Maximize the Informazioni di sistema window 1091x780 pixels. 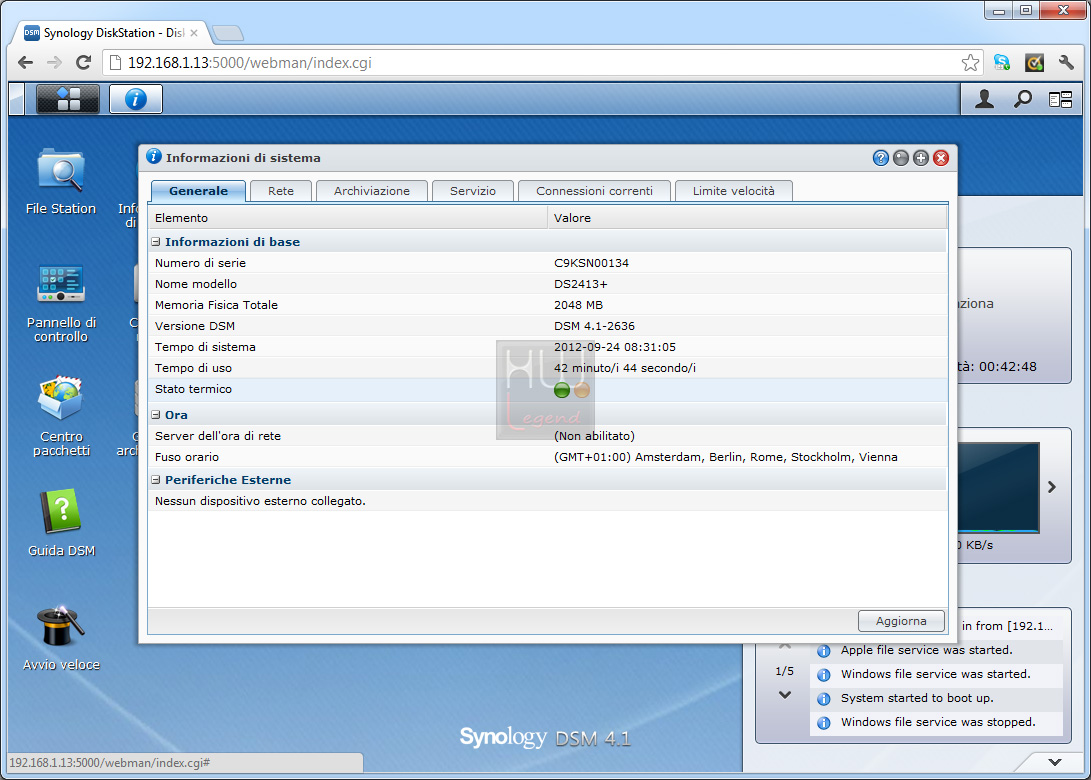pyautogui.click(x=921, y=158)
